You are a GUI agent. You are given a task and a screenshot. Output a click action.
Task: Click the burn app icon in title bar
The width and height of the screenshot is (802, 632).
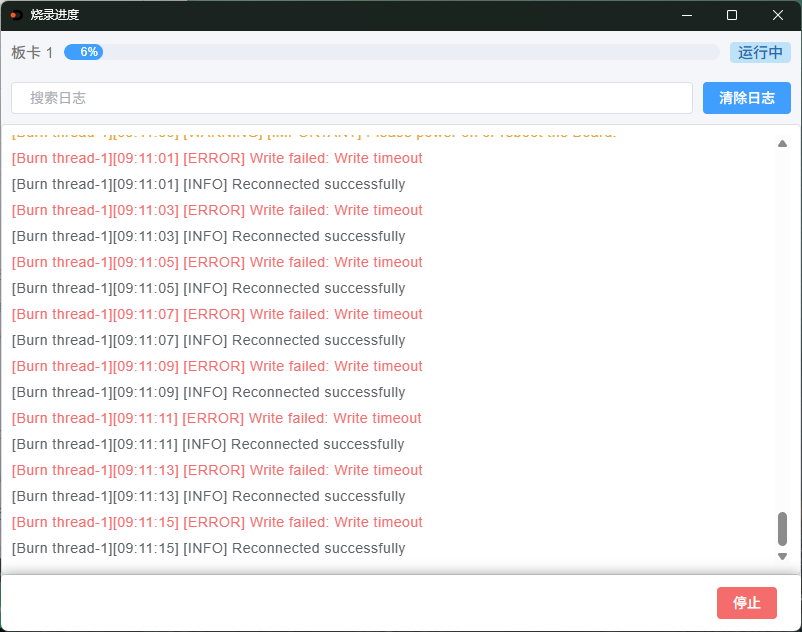click(16, 15)
